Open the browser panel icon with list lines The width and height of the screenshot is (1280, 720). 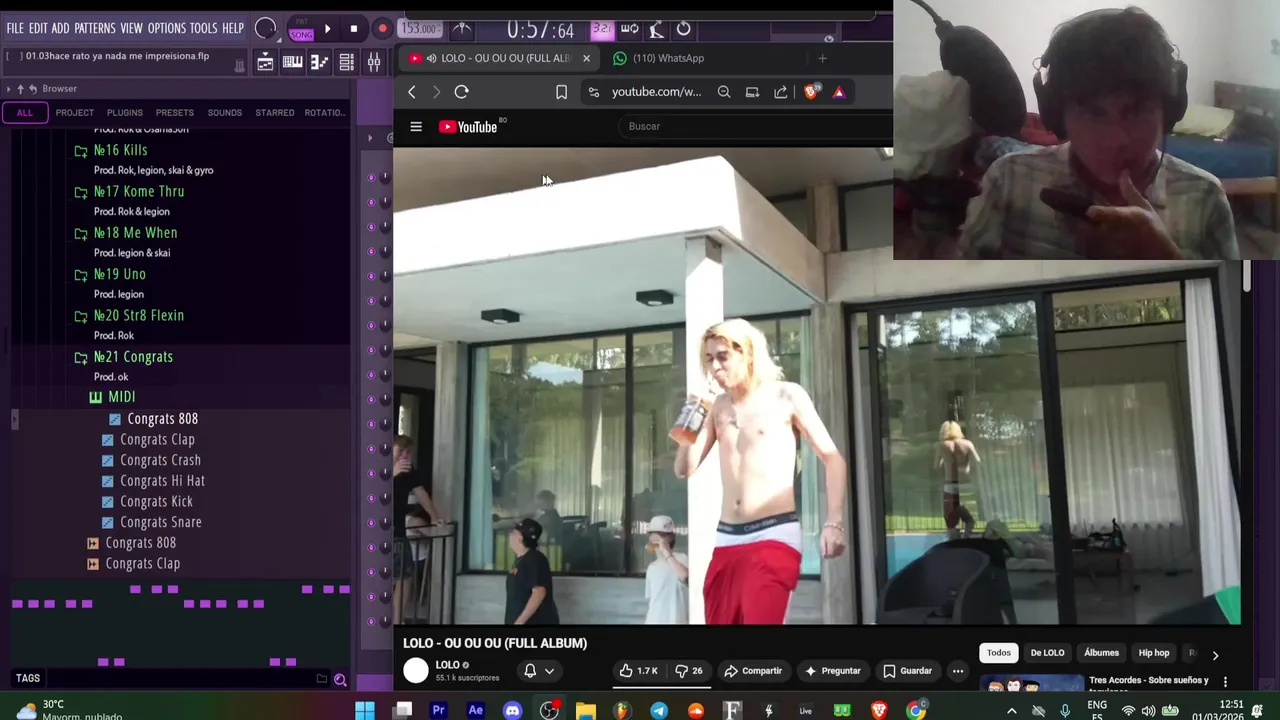point(346,63)
